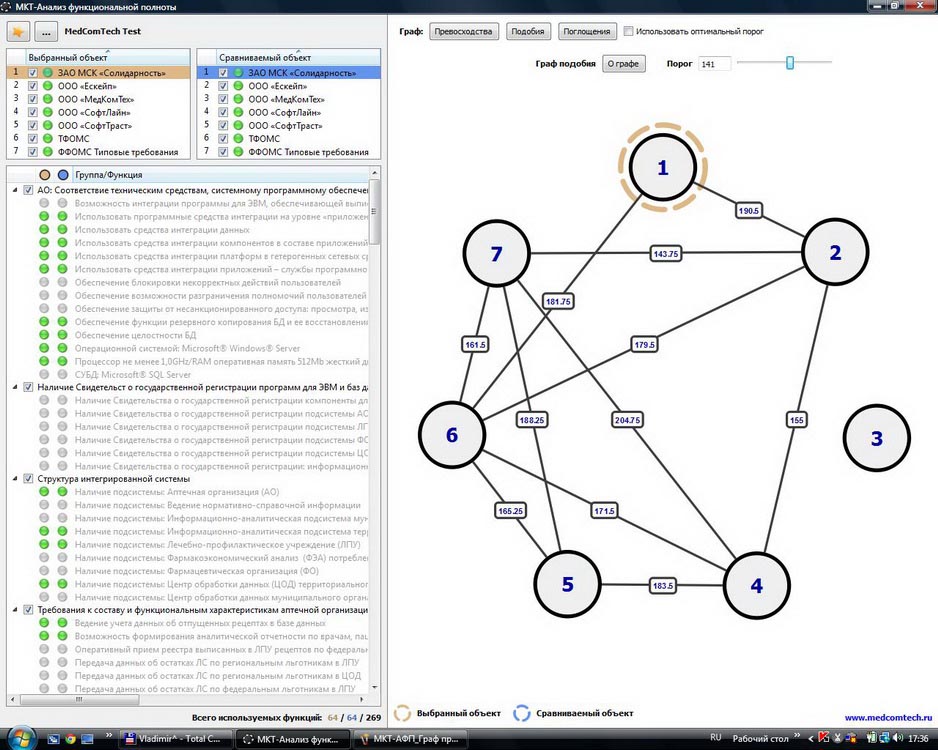The height and width of the screenshot is (750, 938).
Task: Collapse the Требования к составу group
Action: tap(15, 610)
